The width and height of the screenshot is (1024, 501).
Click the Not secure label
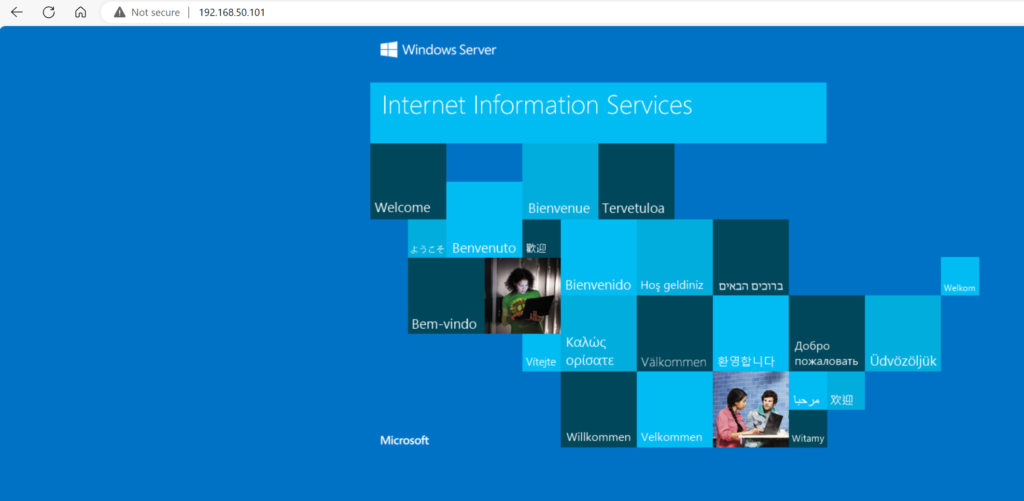pyautogui.click(x=155, y=12)
